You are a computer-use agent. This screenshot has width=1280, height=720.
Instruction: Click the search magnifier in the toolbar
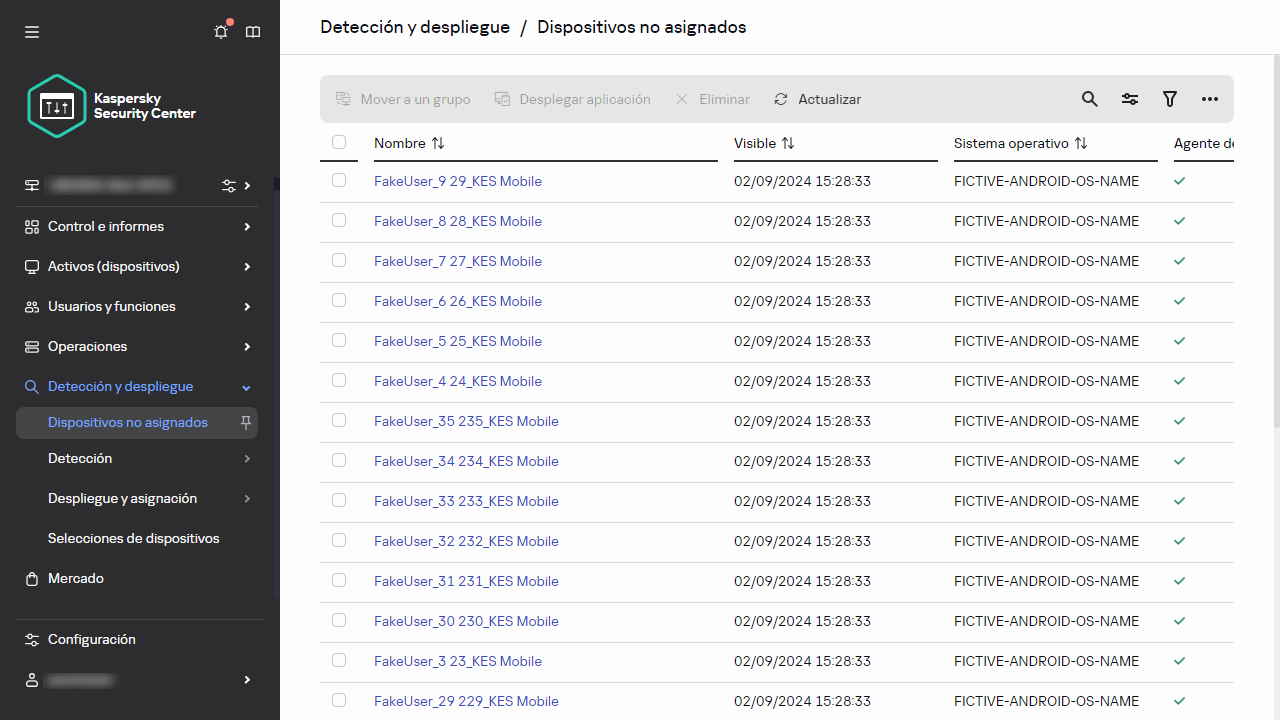point(1090,99)
